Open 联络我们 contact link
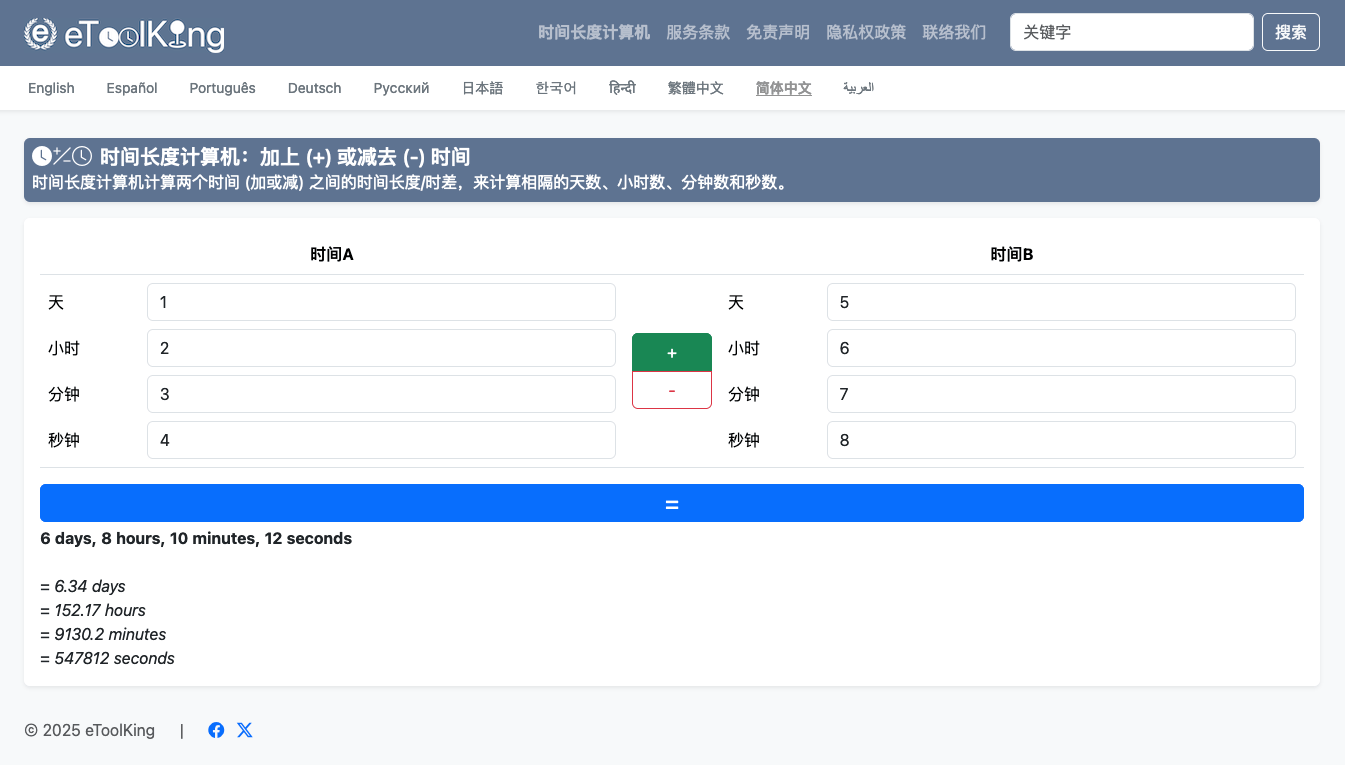This screenshot has height=765, width=1345. [953, 32]
